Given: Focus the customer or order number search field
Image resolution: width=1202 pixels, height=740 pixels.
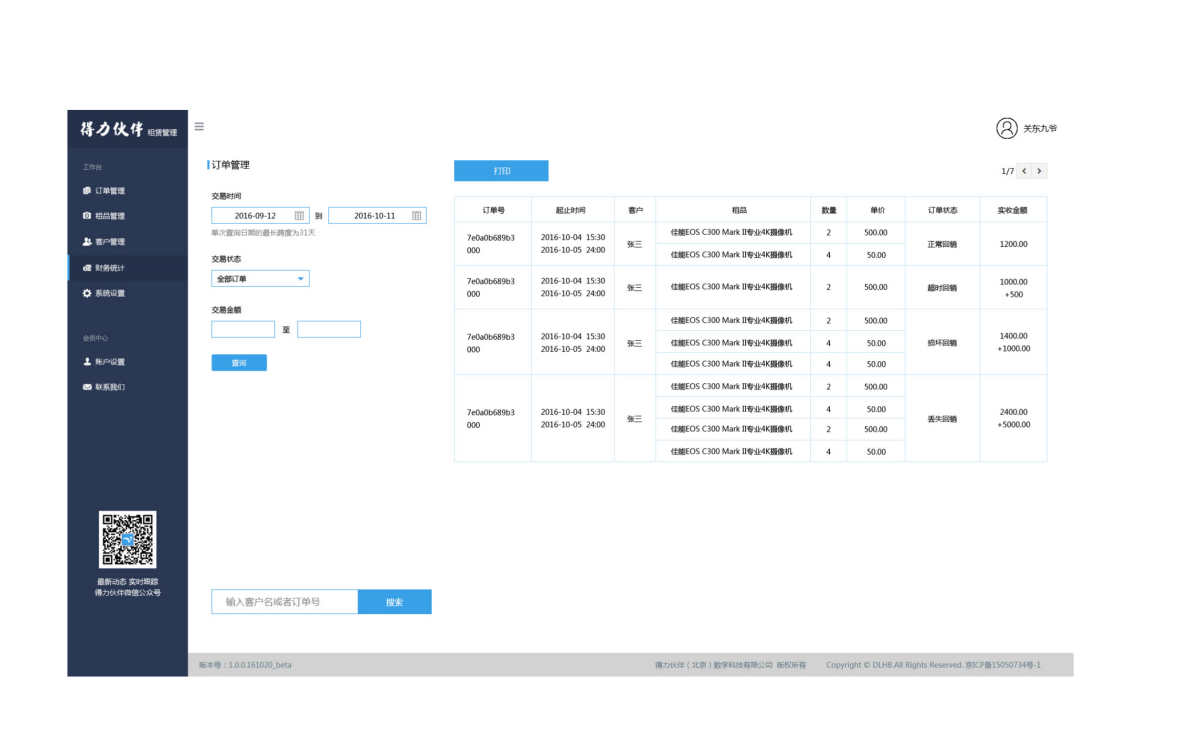Looking at the screenshot, I should pos(284,602).
